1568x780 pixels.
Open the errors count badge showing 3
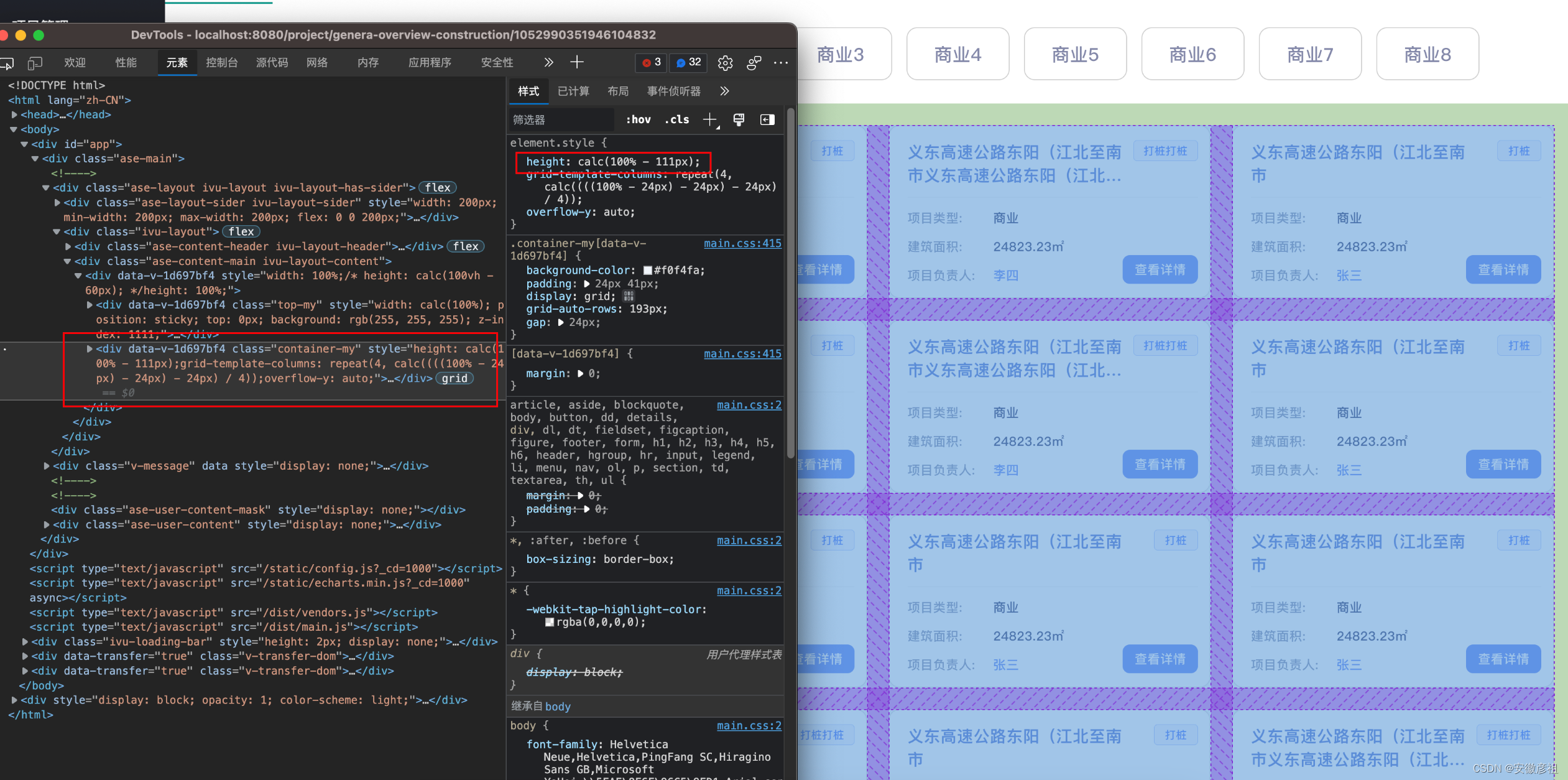(x=651, y=62)
